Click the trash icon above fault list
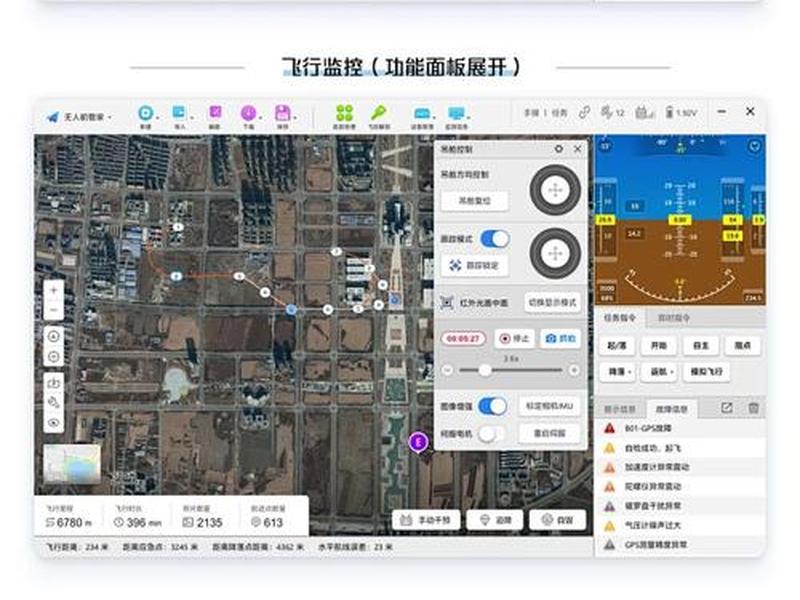Viewport: 800px width, 600px height. (753, 408)
